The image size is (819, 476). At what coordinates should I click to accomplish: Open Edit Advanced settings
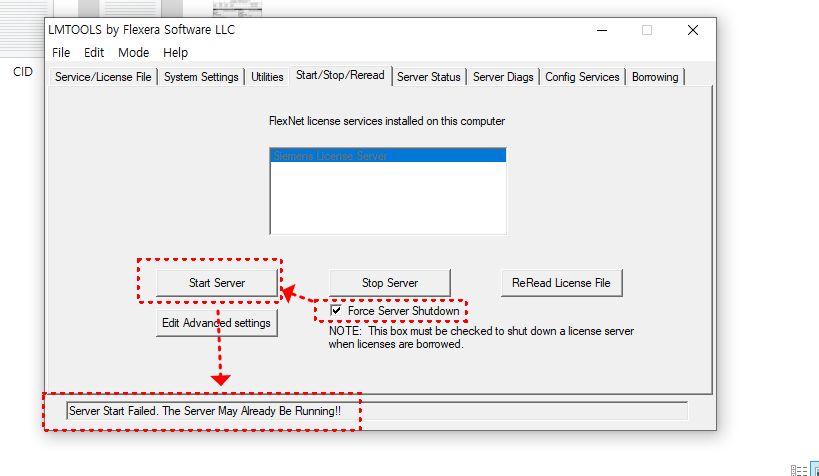pos(217,323)
